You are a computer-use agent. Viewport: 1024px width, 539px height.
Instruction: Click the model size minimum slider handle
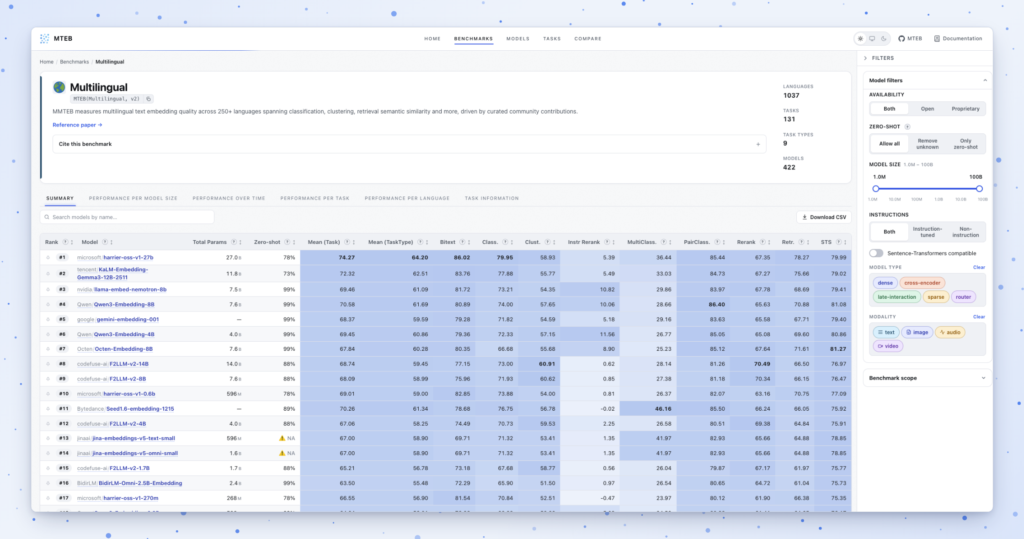point(876,189)
